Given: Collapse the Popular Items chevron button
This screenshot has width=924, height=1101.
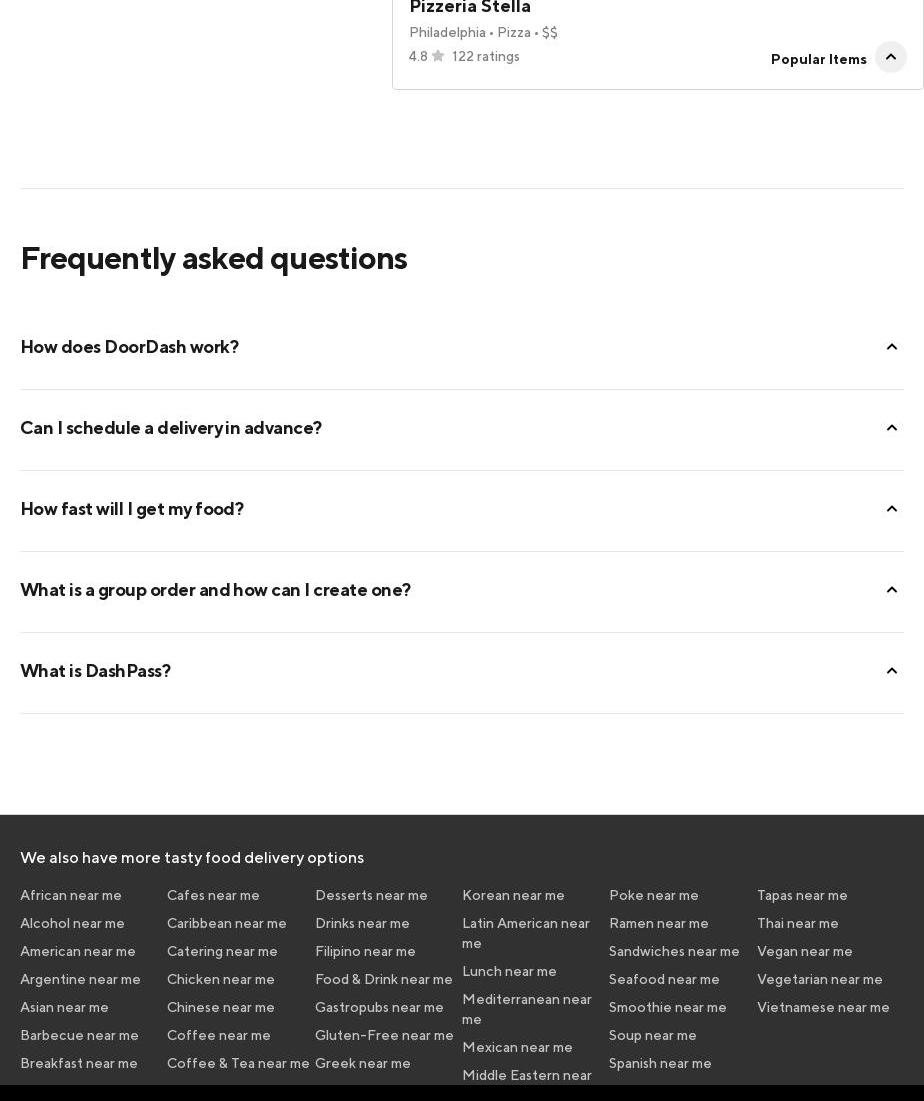Looking at the screenshot, I should point(890,57).
